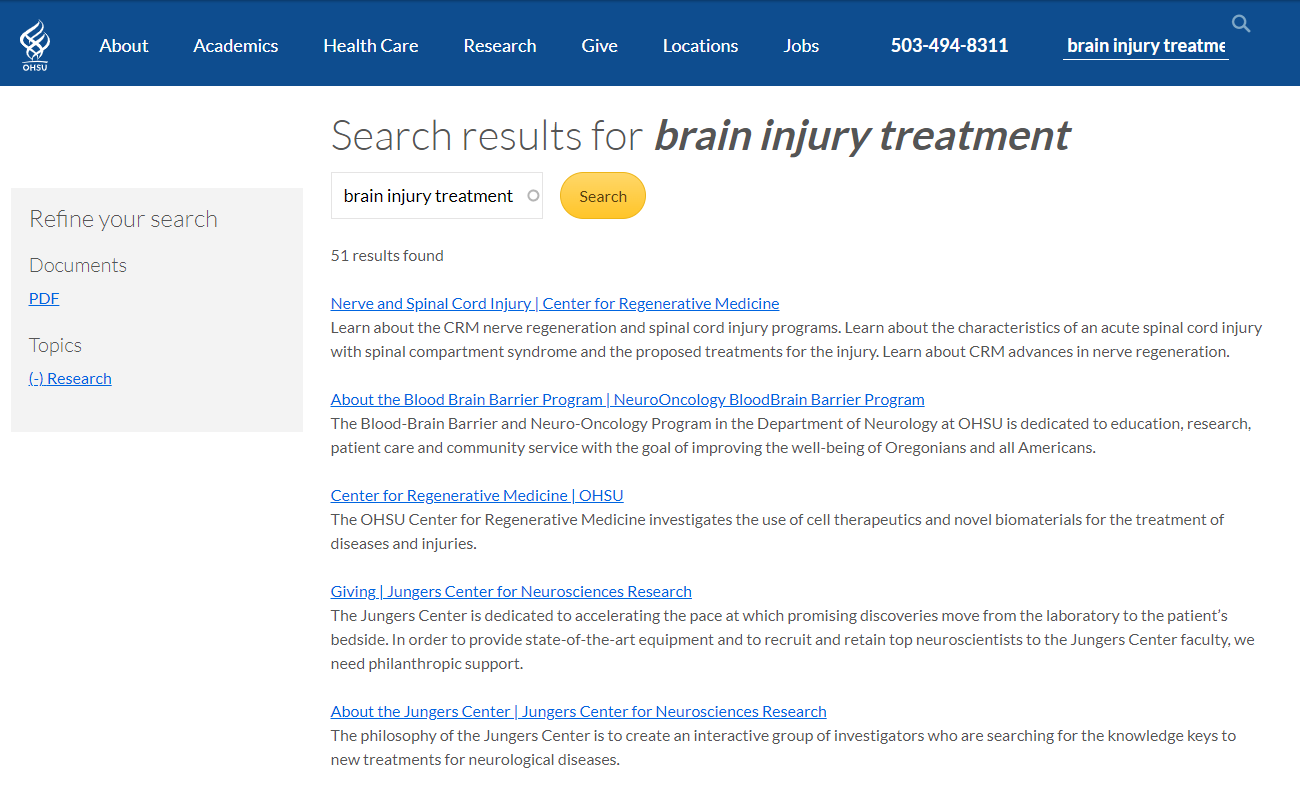This screenshot has width=1300, height=800.
Task: Remove the Research topic filter
Action: click(x=70, y=378)
